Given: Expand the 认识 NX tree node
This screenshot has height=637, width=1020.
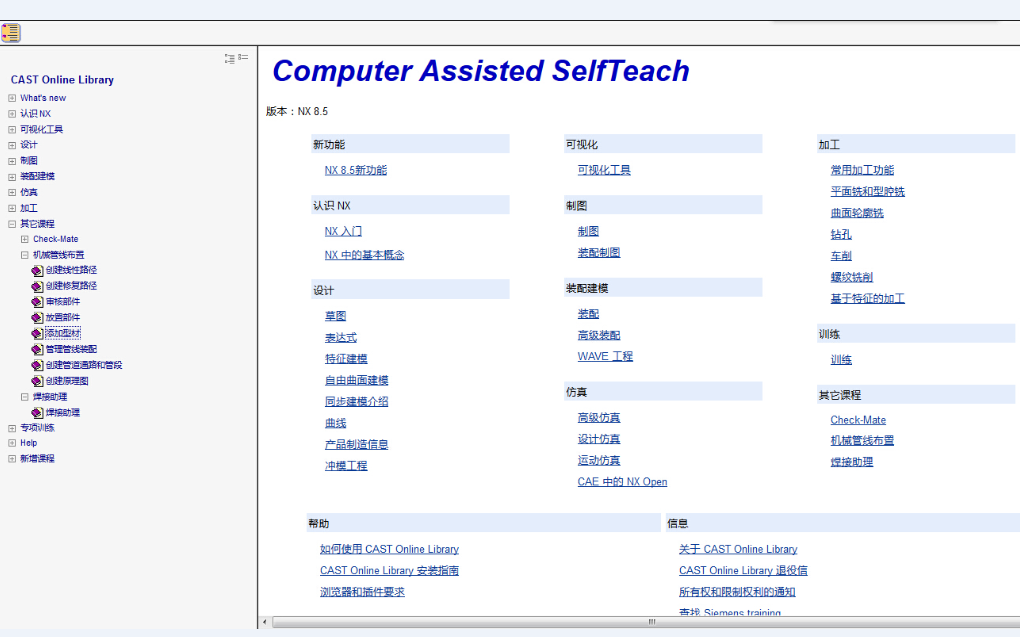Looking at the screenshot, I should click(12, 114).
